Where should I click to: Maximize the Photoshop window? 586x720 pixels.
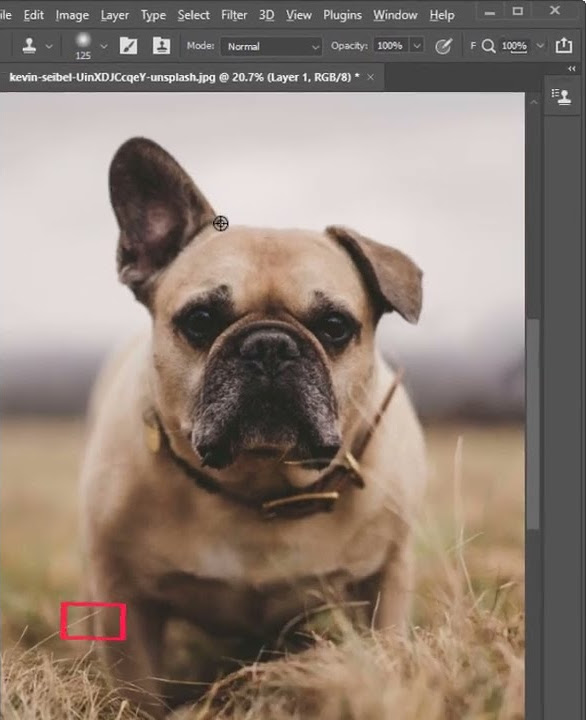(x=518, y=11)
